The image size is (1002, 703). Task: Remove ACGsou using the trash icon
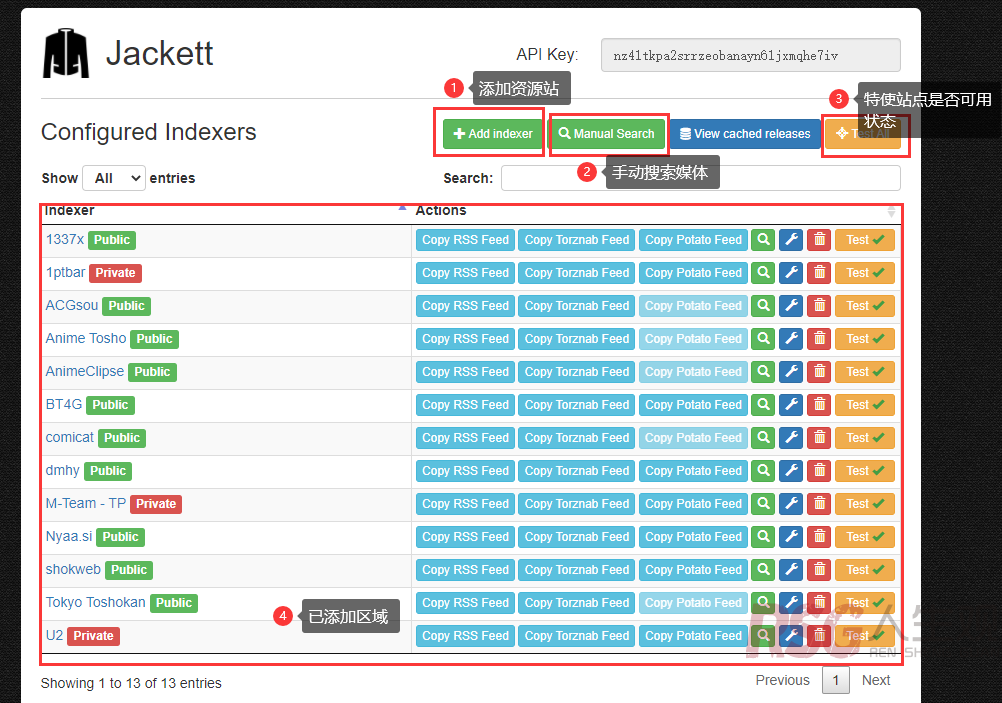coord(819,305)
